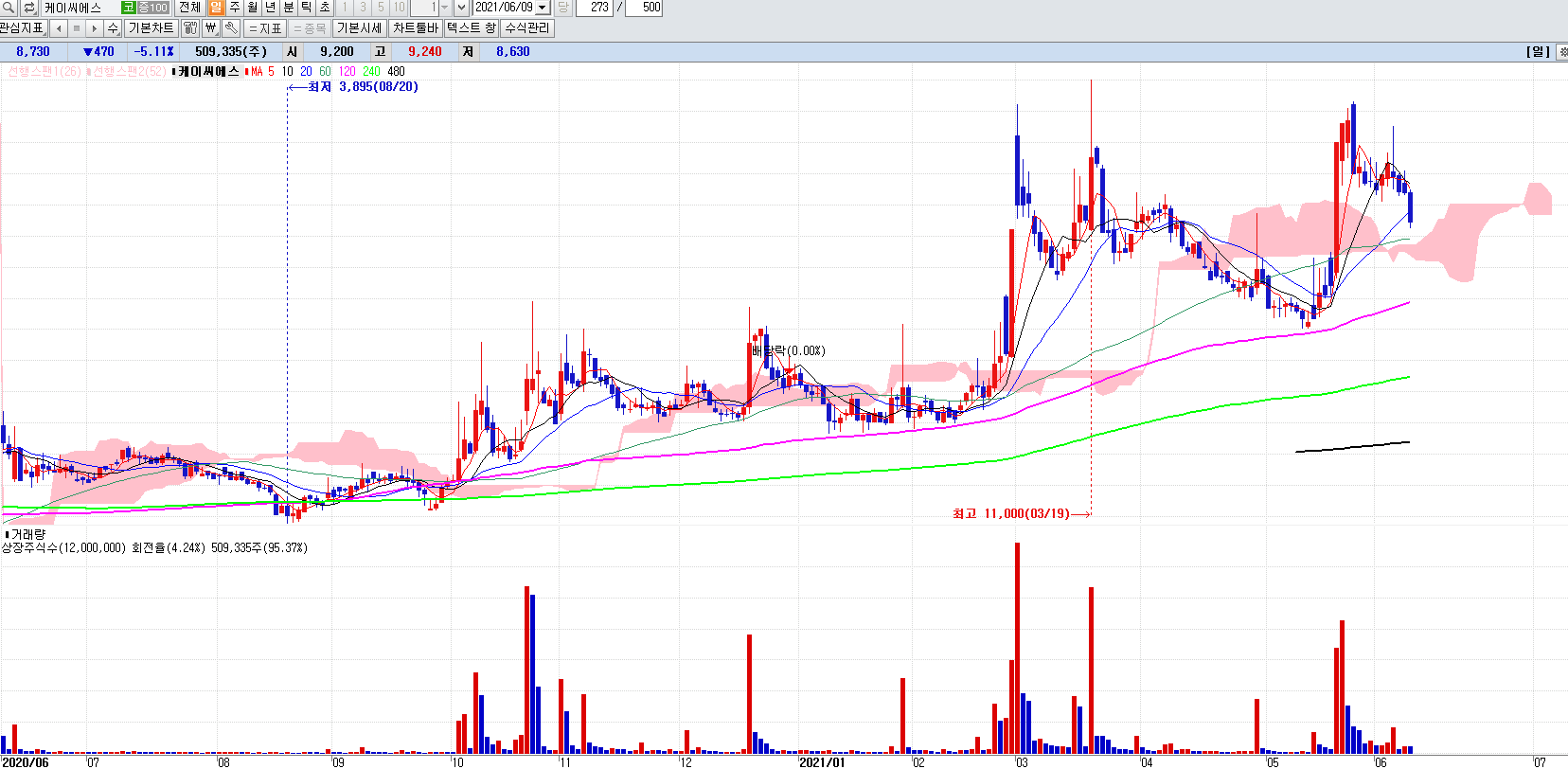
Task: Toggle the 기본시세 panel
Action: click(360, 28)
